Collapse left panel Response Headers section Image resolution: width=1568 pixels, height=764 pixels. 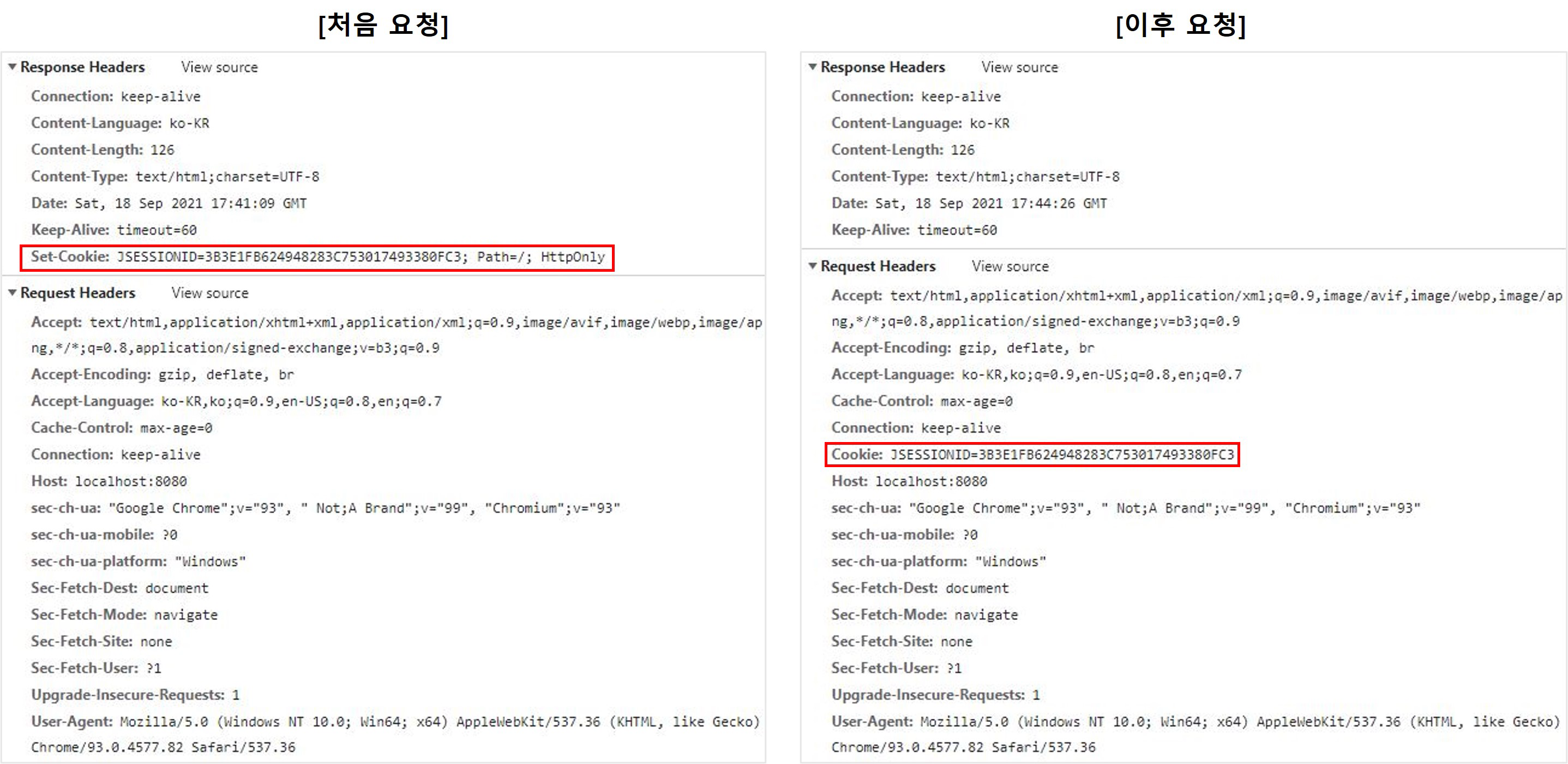coord(12,67)
